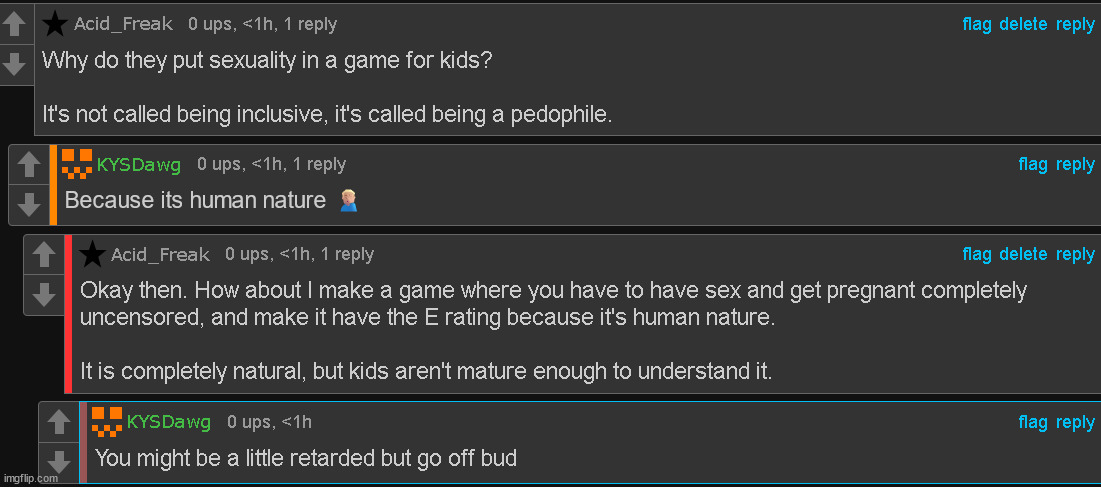Click the black star icon on the top comment
The image size is (1101, 487).
55,23
